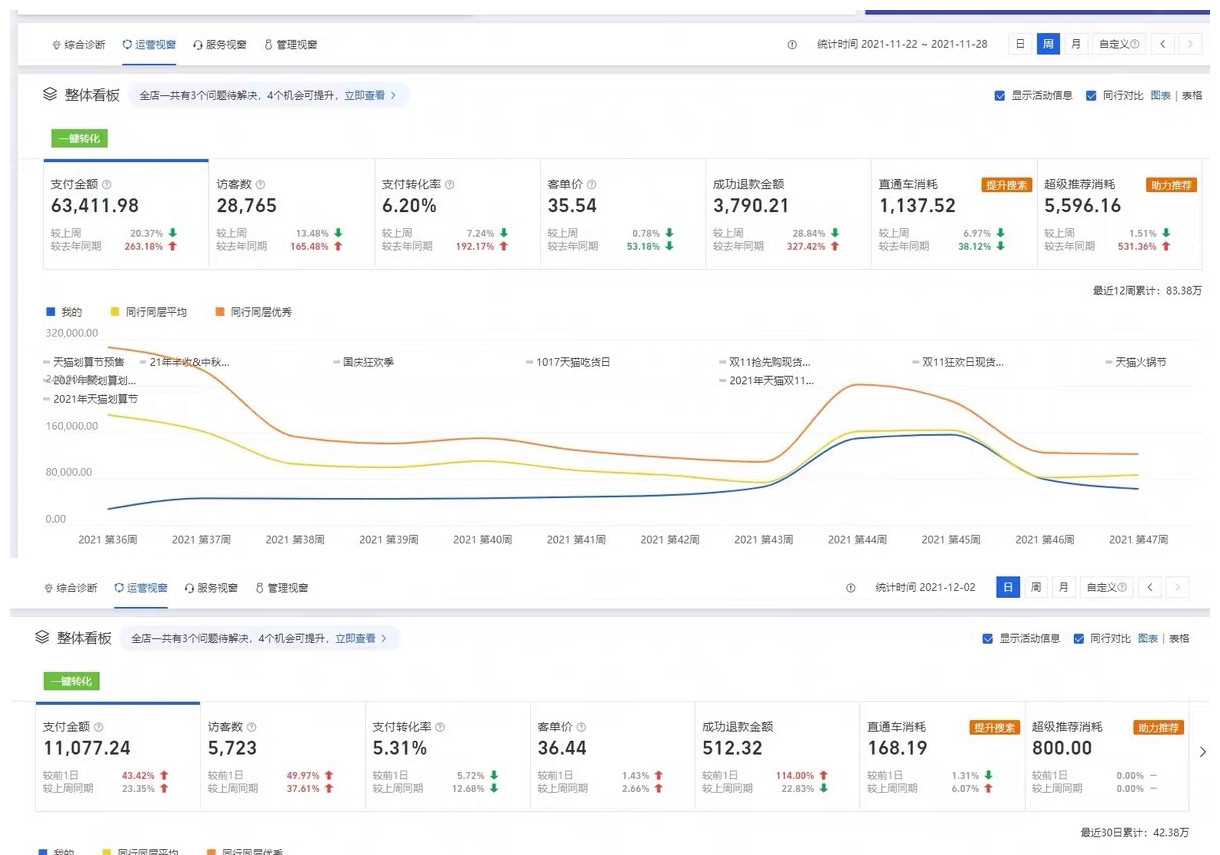Click previous period arrow in top date bar
Screen dimensions: 1220x855
pyautogui.click(x=1162, y=44)
